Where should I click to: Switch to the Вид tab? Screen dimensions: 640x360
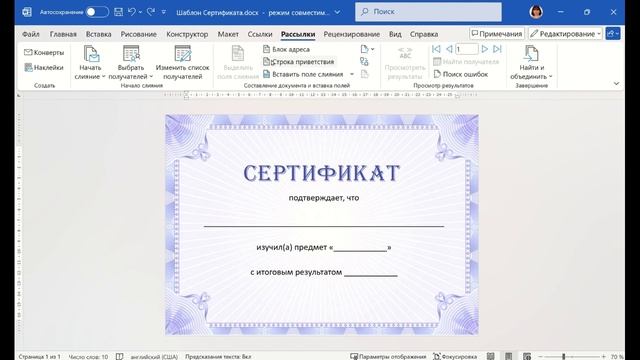pos(395,34)
